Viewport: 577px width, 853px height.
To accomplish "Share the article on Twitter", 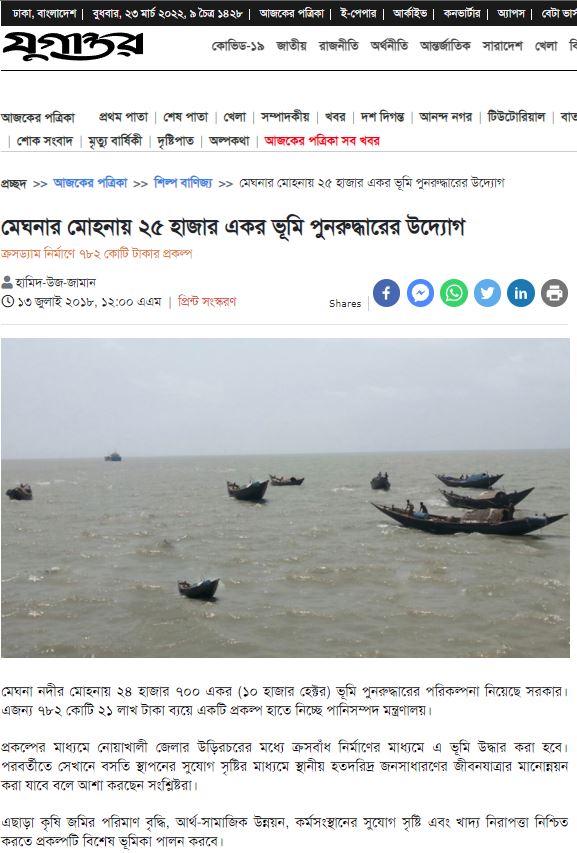I will tap(487, 293).
